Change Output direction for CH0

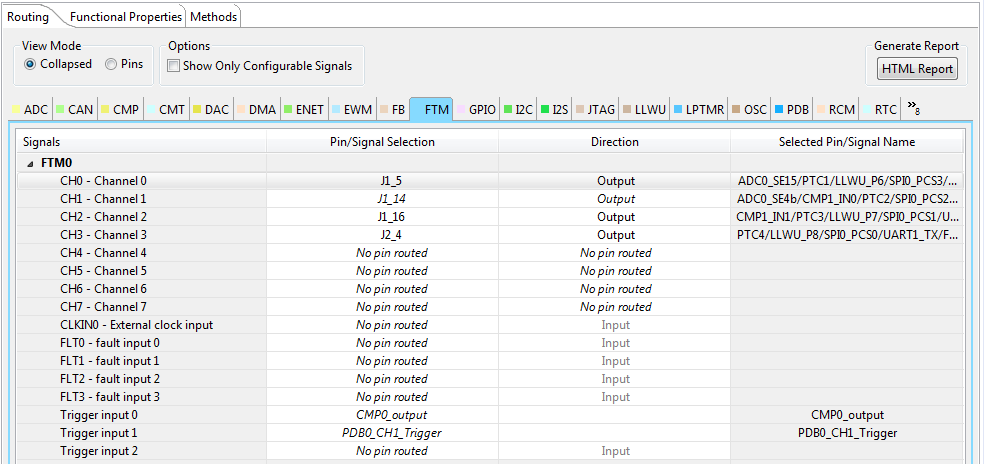click(x=614, y=181)
